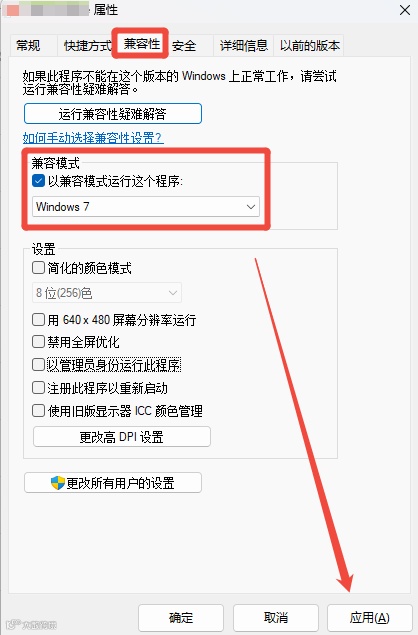418x635 pixels.
Task: Tick 注册此程序以重新启动 checkbox
Action: [x=38, y=388]
